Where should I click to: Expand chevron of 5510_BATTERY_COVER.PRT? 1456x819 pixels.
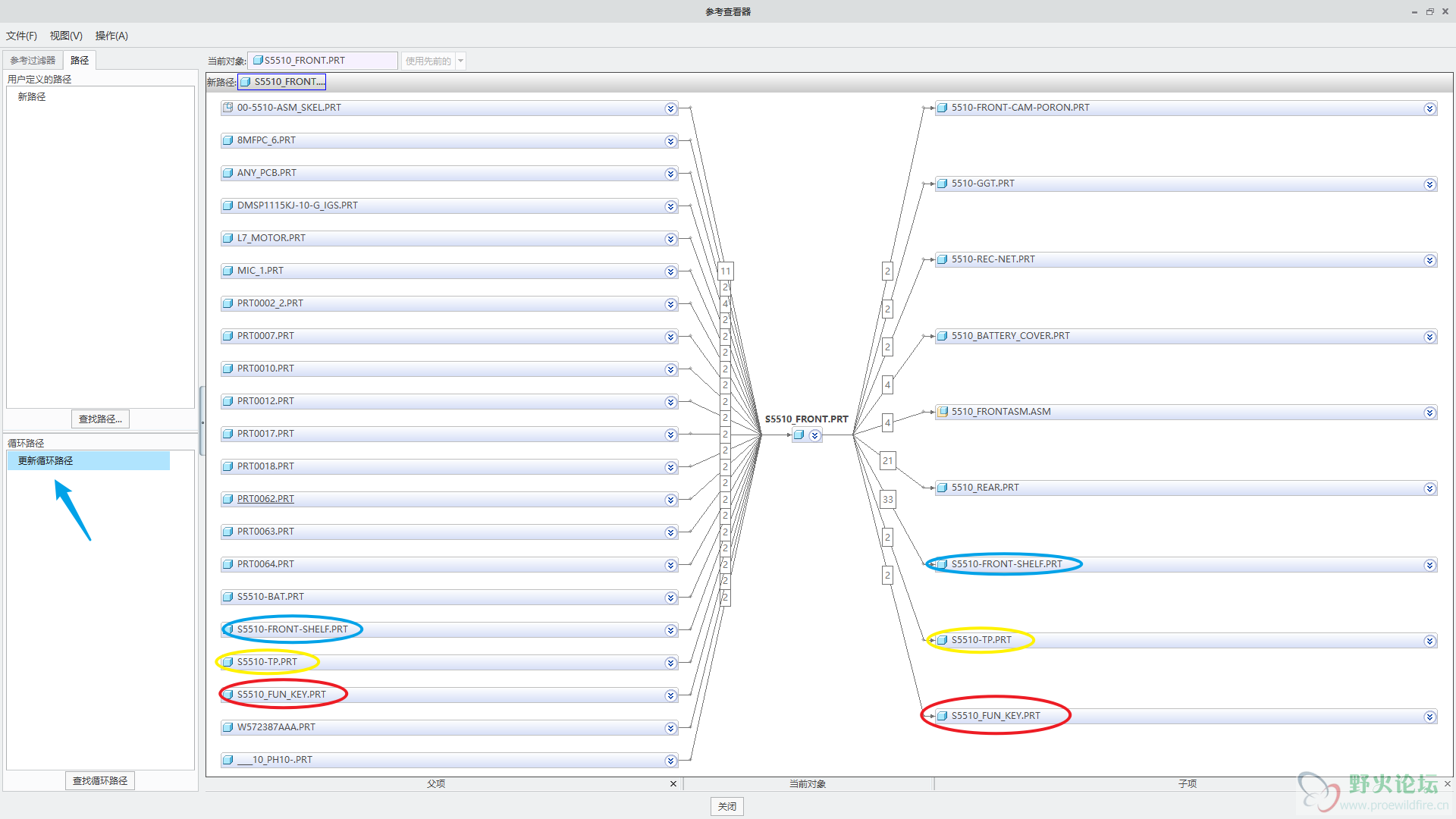[1429, 337]
